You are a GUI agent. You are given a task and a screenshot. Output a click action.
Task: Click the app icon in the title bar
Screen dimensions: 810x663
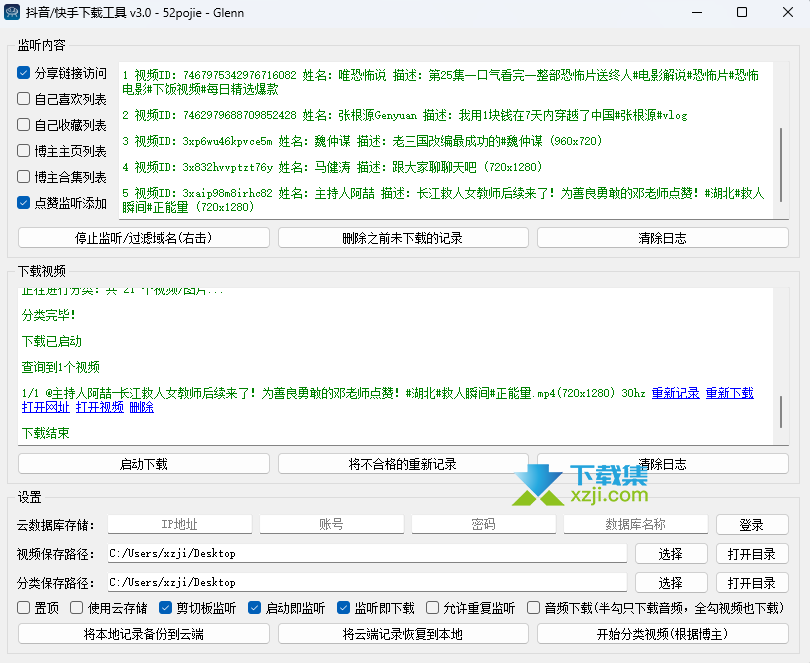[12, 12]
